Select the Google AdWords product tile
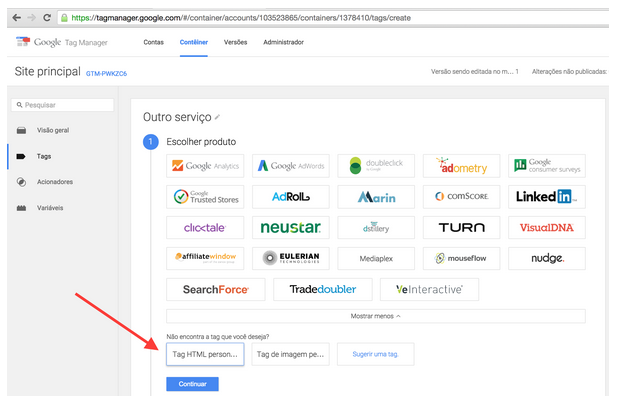623x408 pixels. pos(291,166)
